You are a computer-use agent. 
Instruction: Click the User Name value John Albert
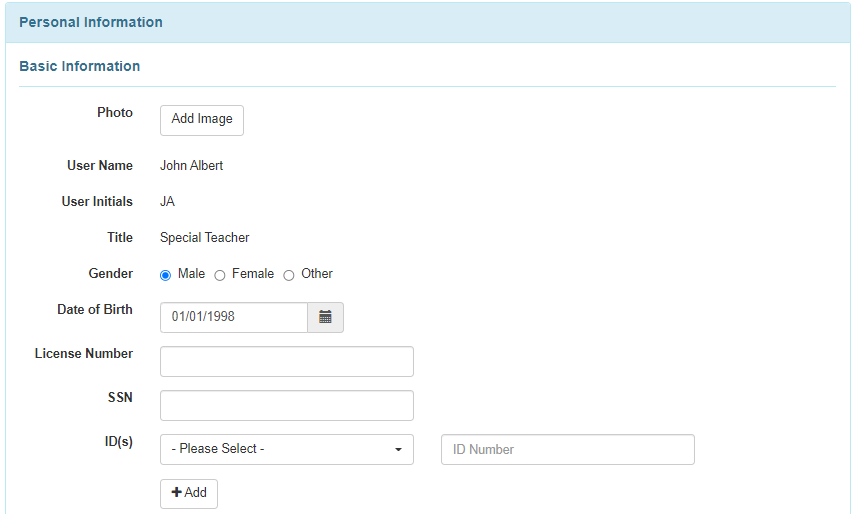[x=192, y=166]
